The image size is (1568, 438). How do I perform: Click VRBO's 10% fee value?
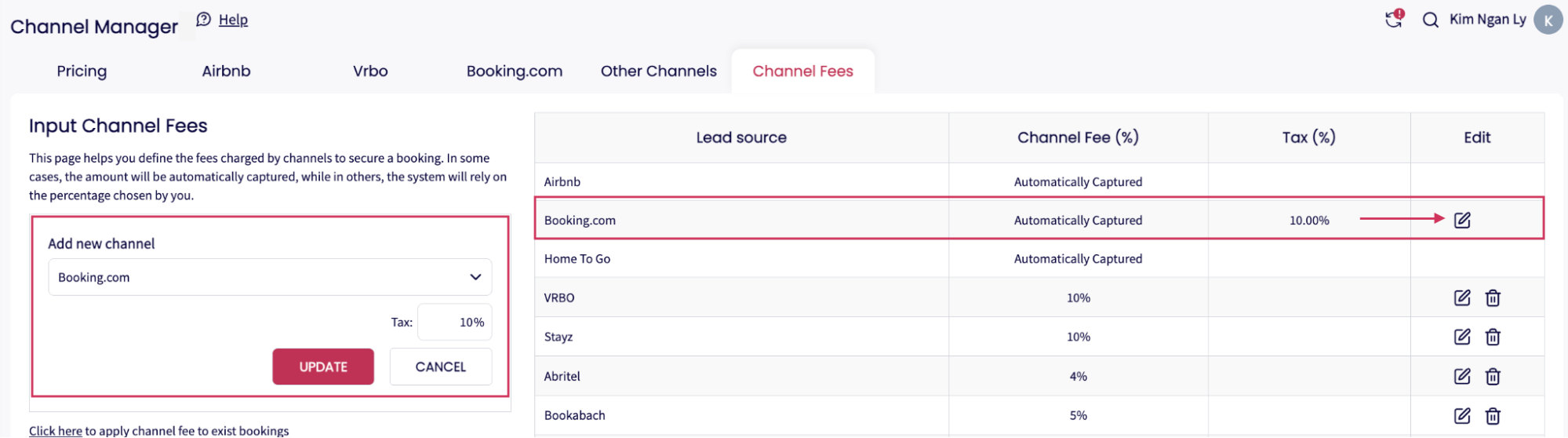click(x=1078, y=297)
